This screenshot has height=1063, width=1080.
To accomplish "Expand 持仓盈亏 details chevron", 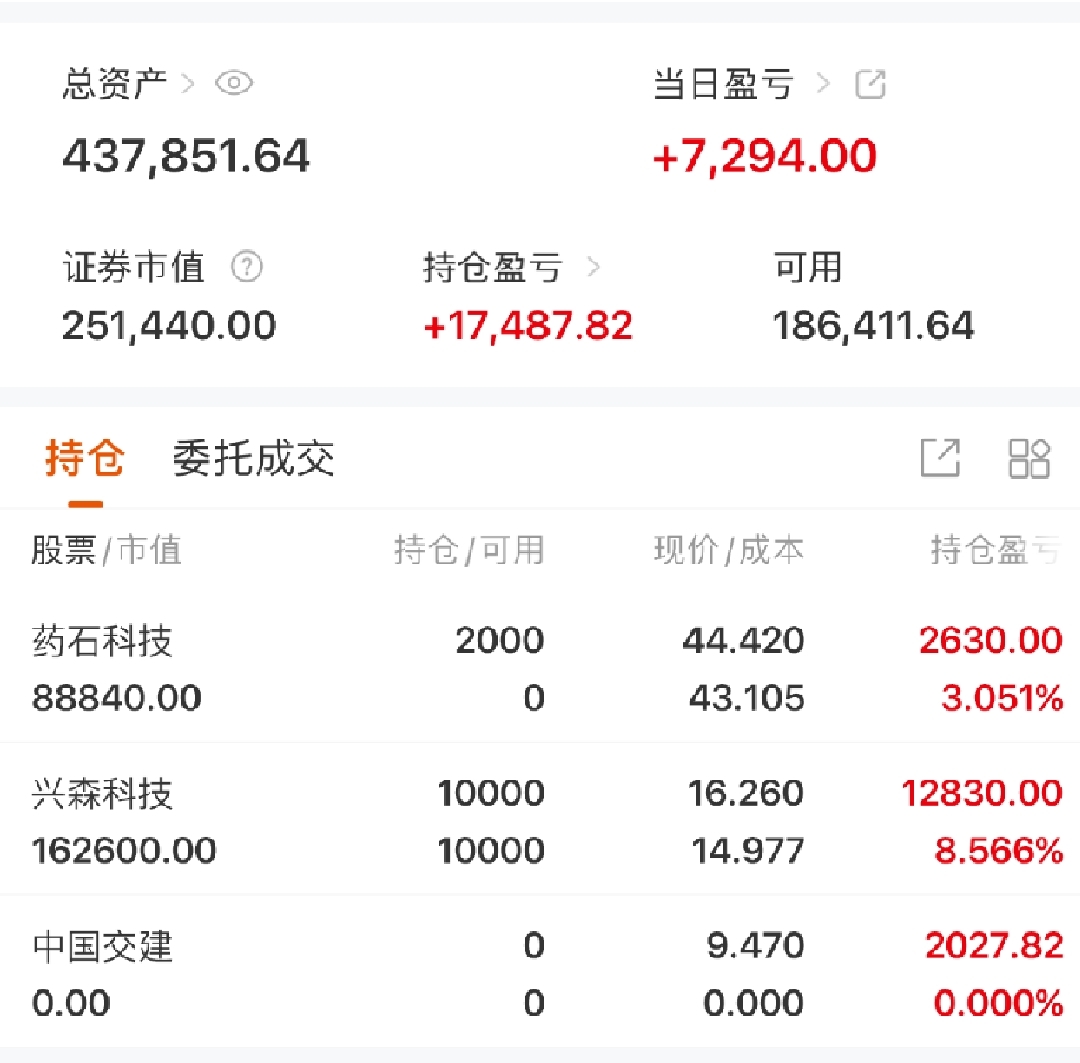I will [x=593, y=267].
